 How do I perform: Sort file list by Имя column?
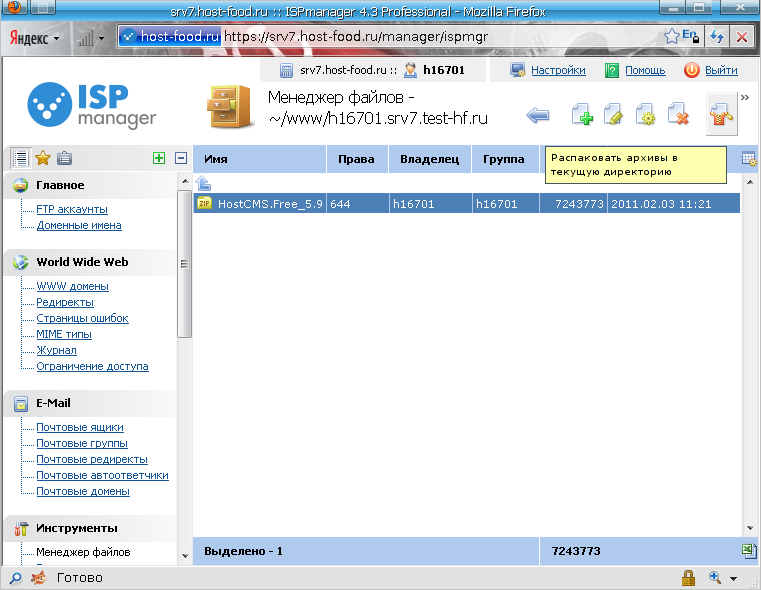coord(258,159)
